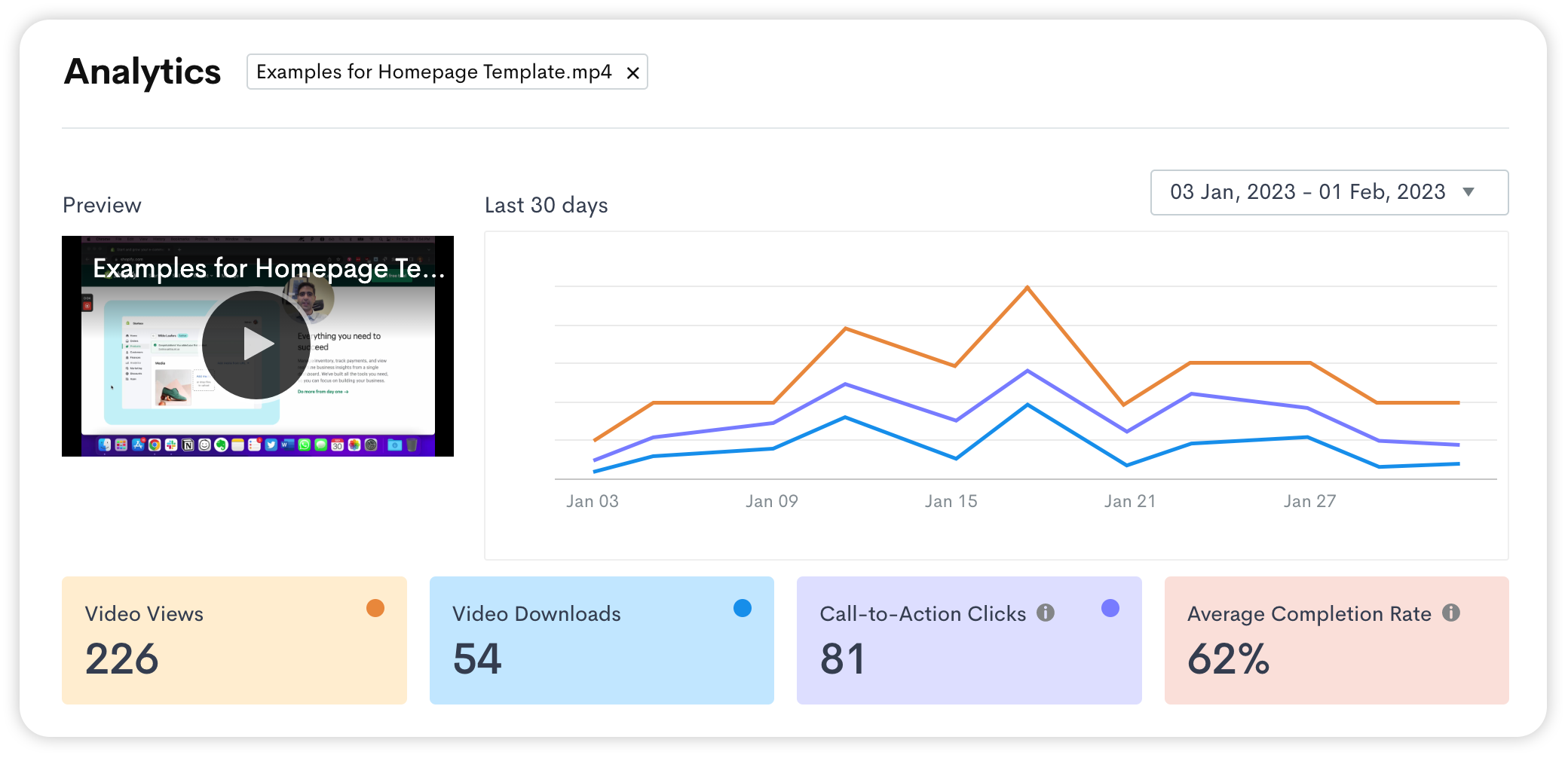Image resolution: width=1568 pixels, height=758 pixels.
Task: Click the info icon beside Call-to-Action Clicks
Action: point(1046,613)
